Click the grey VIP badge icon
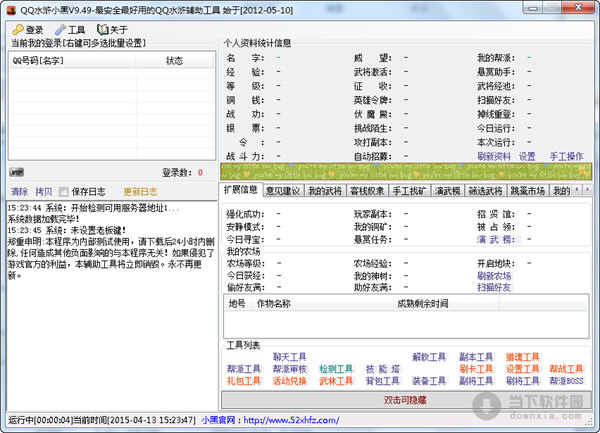600x433 pixels. [x=16, y=173]
